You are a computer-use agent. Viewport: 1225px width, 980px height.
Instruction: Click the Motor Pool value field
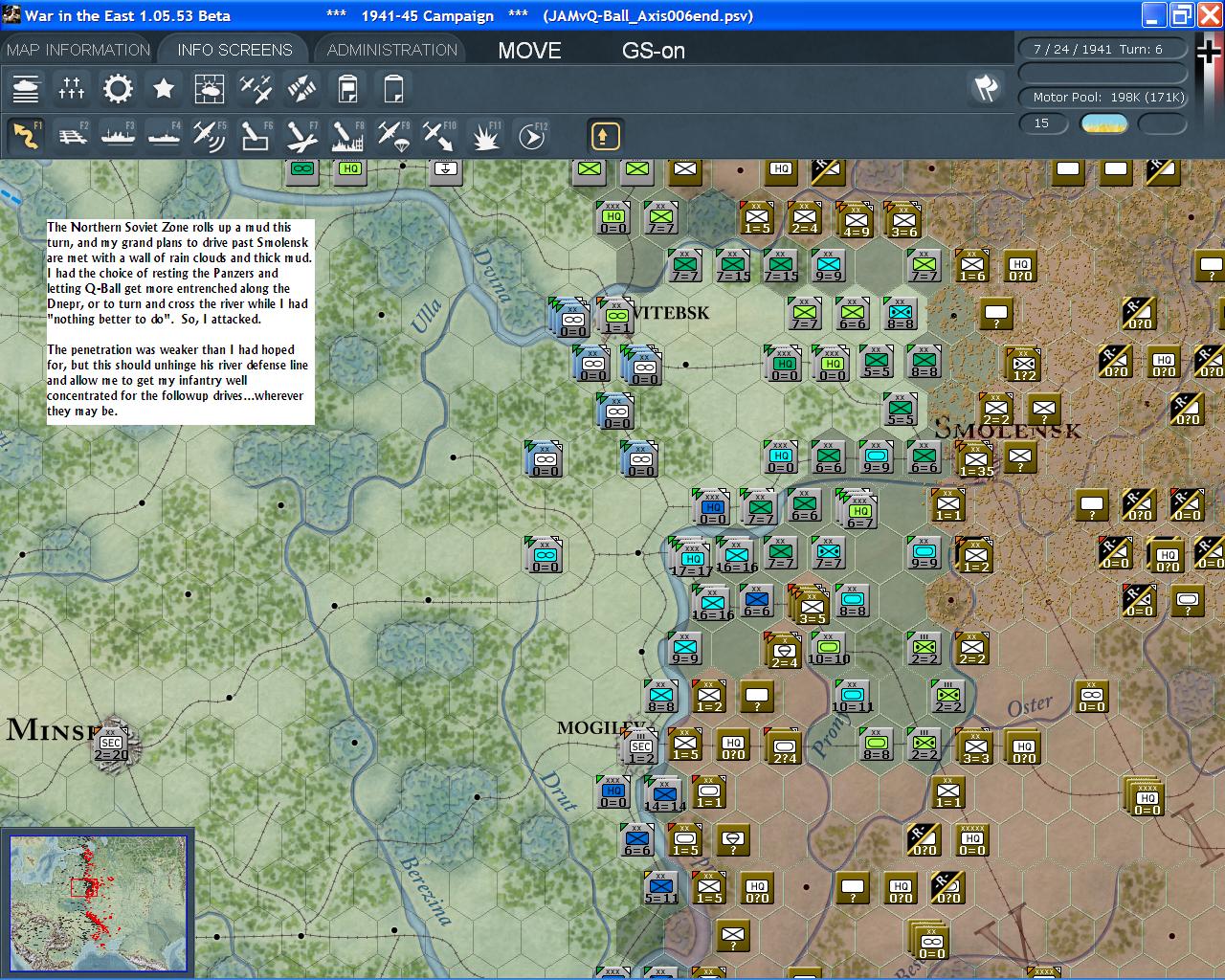1102,97
